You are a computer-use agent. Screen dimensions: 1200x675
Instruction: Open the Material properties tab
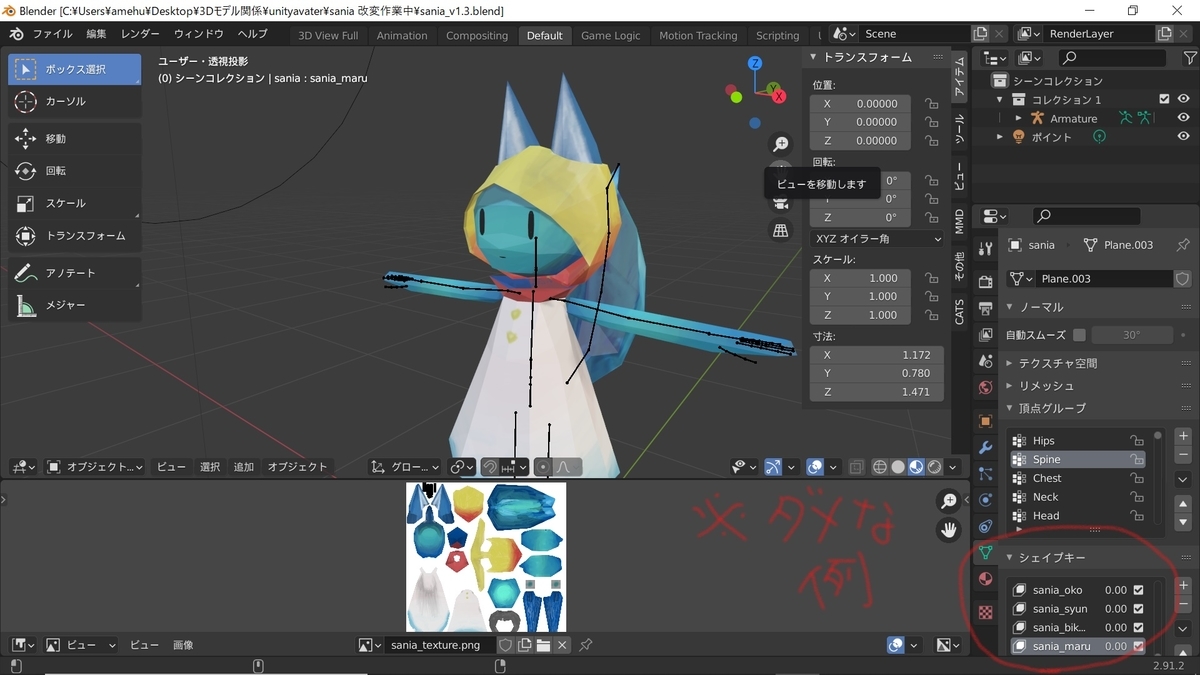point(985,579)
